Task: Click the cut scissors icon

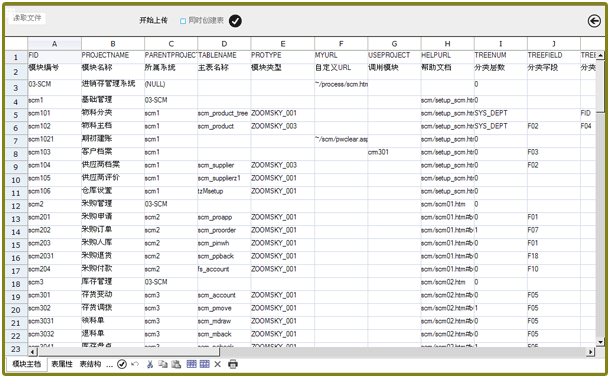Action: 150,364
